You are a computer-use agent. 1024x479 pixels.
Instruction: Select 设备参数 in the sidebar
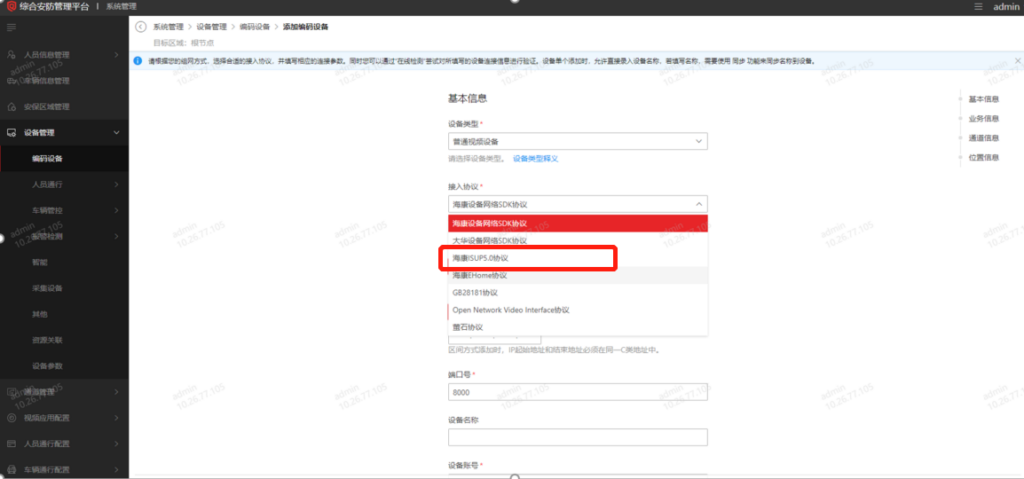click(47, 366)
